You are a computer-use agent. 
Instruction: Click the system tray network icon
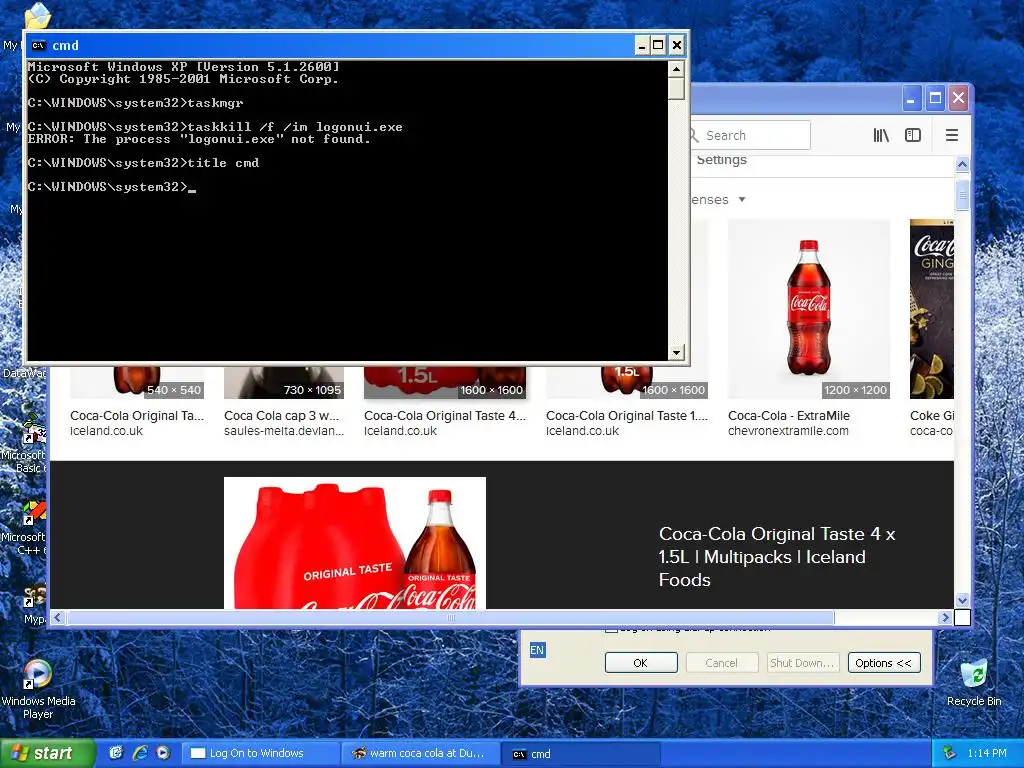(950, 754)
